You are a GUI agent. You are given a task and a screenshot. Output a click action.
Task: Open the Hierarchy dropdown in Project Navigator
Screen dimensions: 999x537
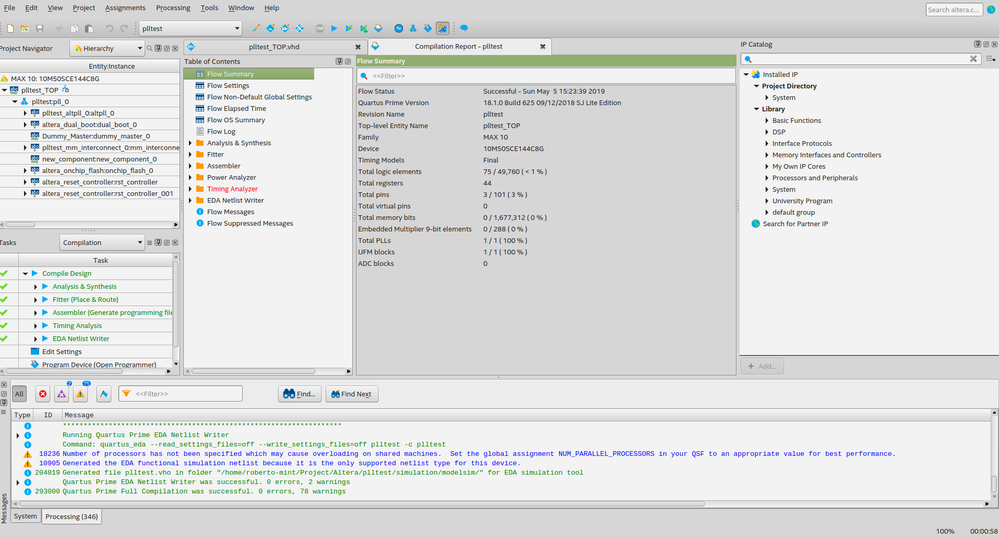tap(107, 48)
